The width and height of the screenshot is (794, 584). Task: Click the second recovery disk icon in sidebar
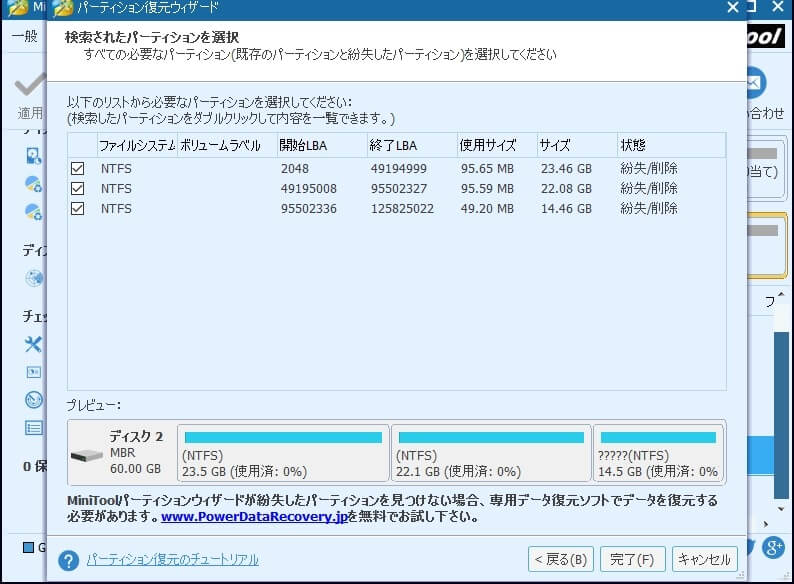[34, 211]
